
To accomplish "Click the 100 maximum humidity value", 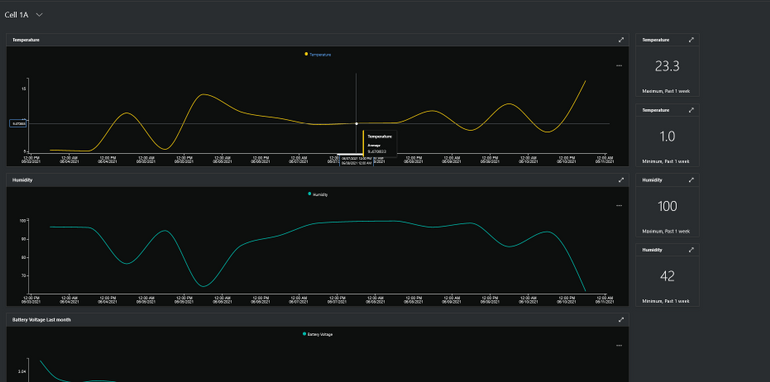I will [x=667, y=207].
